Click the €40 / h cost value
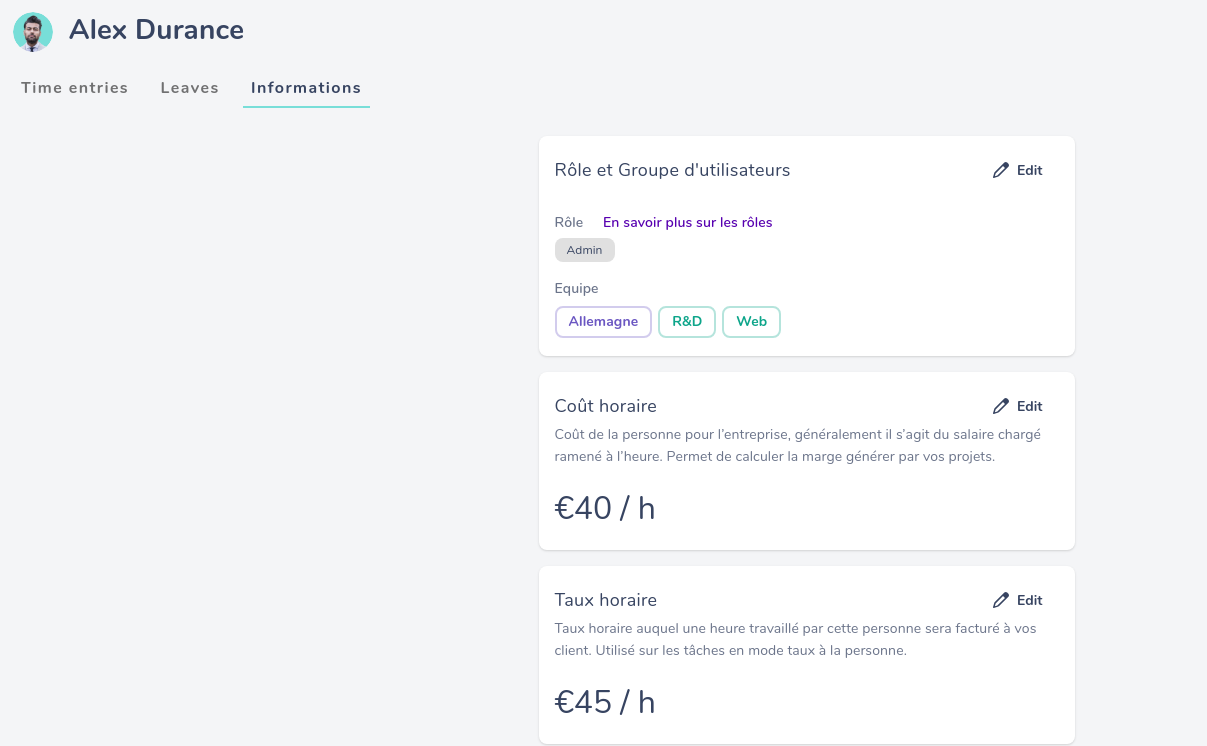 (x=605, y=508)
